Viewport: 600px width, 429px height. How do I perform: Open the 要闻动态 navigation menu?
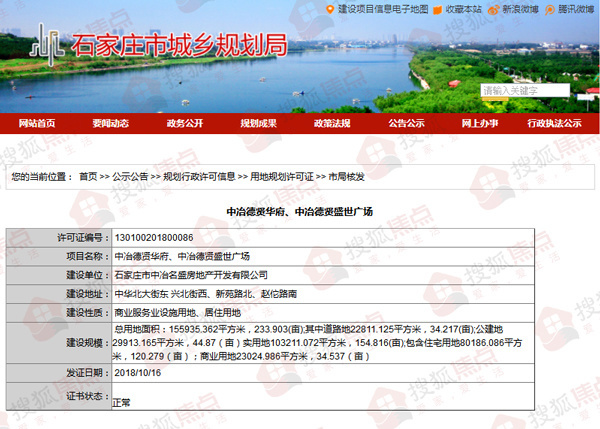(x=111, y=123)
